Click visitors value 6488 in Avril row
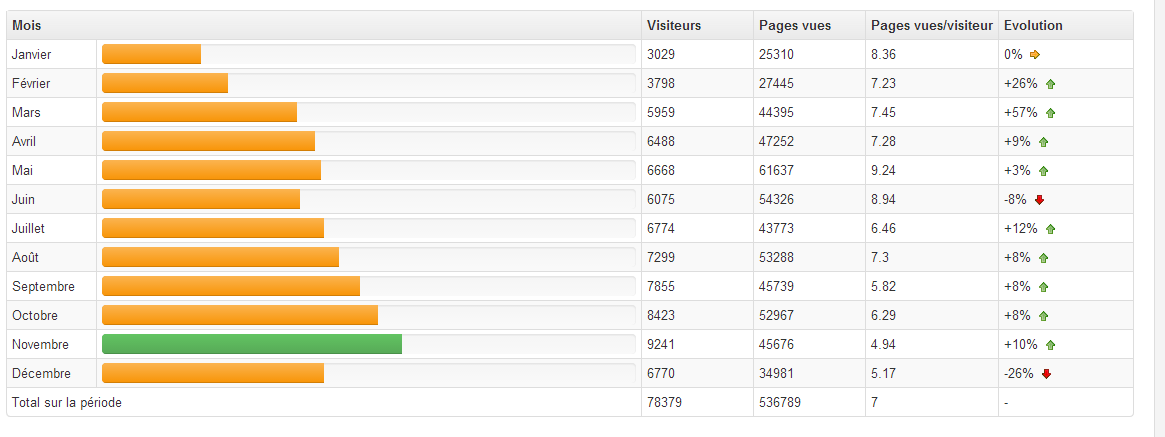 (x=661, y=141)
